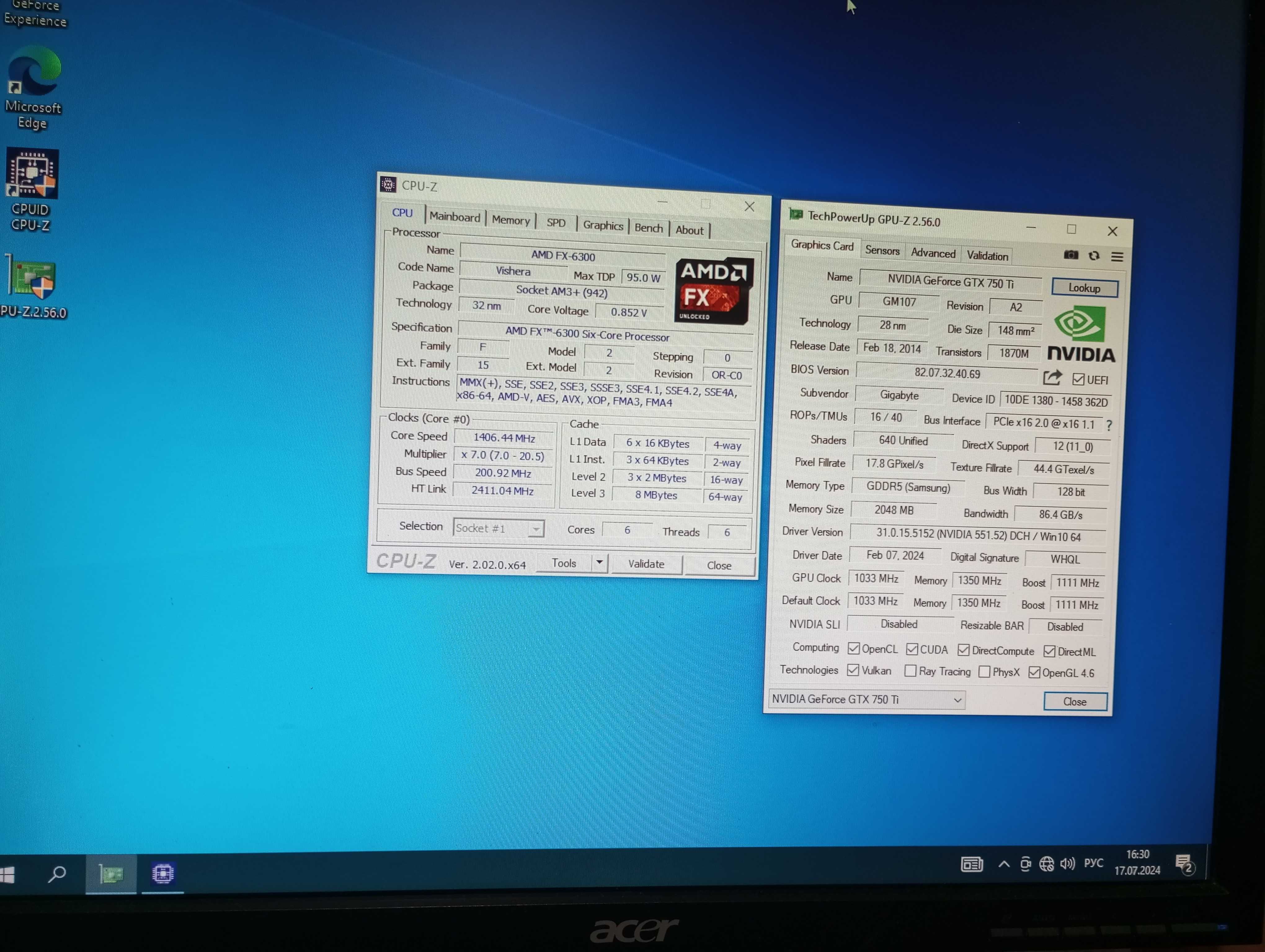Screen dimensions: 1265x952
Task: Click the NVIDIA logo in GPU-Z
Action: coord(1081,334)
